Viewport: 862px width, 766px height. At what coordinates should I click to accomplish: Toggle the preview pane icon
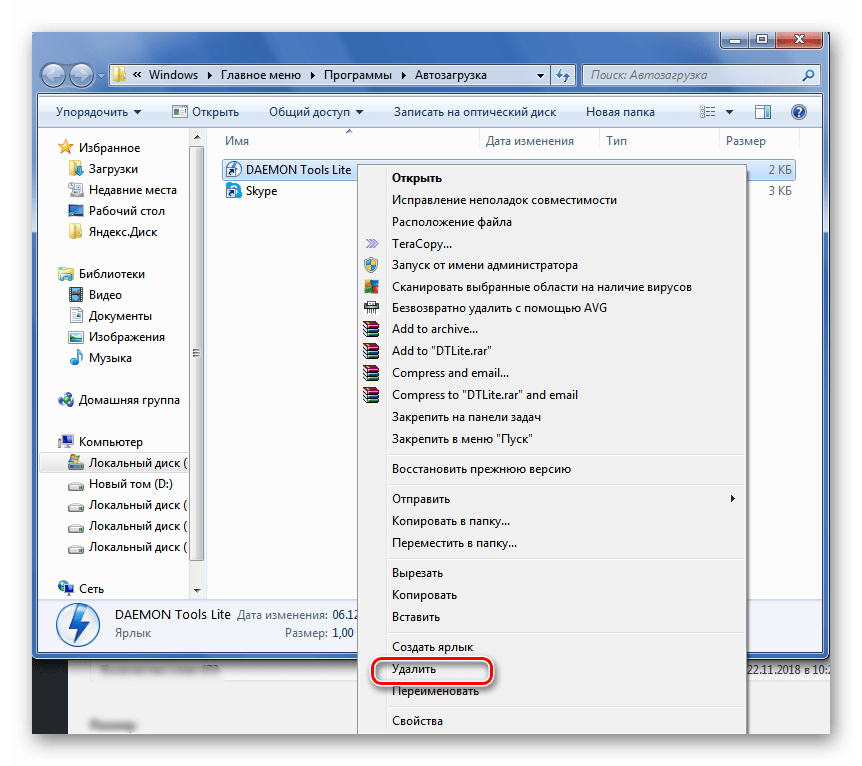pos(764,112)
